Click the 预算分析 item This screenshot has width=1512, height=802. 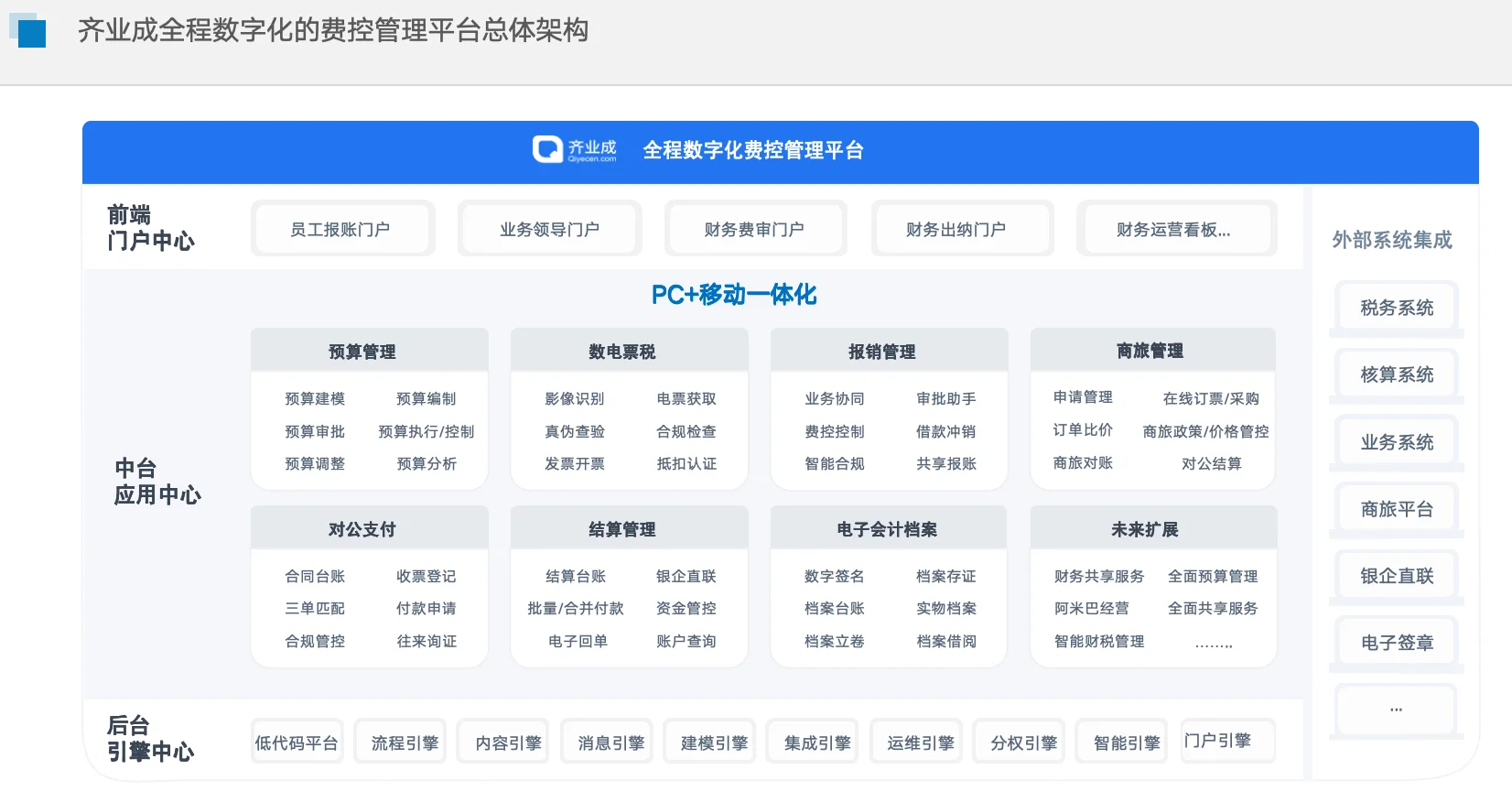[x=427, y=463]
